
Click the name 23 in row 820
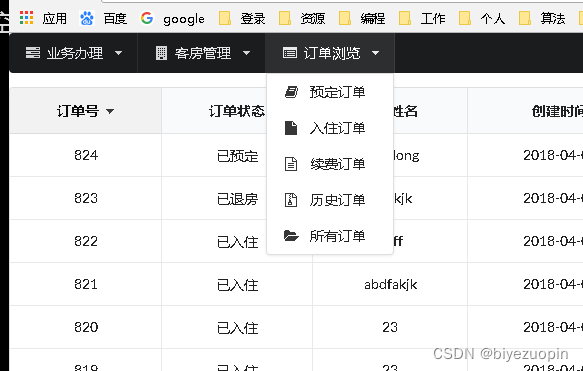click(390, 327)
